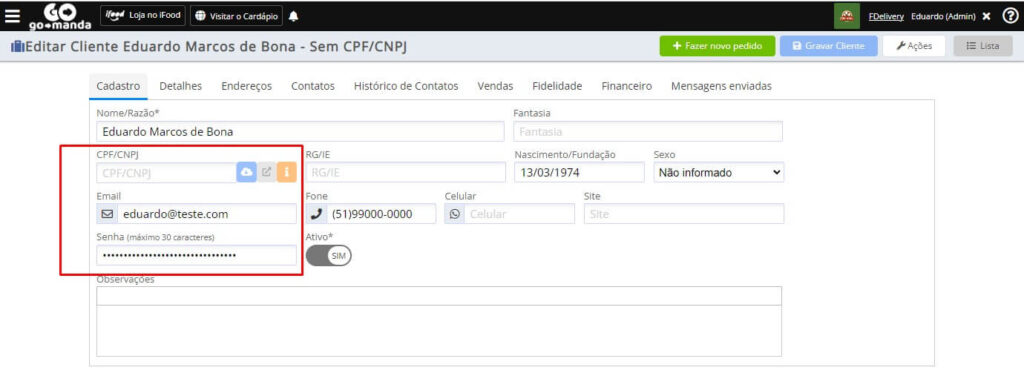Switch to the Endereços tab
The height and width of the screenshot is (373, 1024).
[x=246, y=86]
